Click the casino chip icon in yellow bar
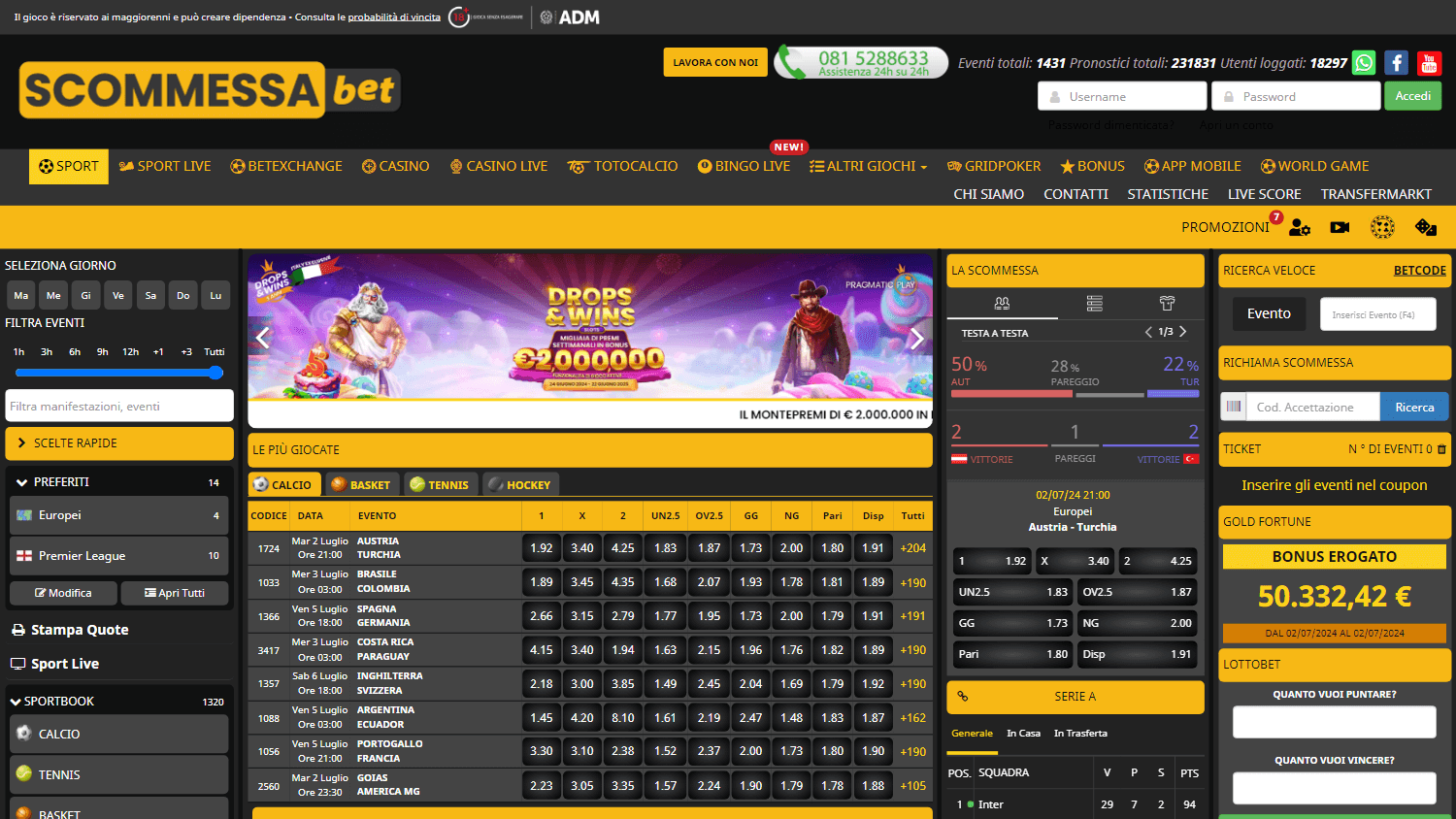The image size is (1456, 819). (x=1382, y=227)
